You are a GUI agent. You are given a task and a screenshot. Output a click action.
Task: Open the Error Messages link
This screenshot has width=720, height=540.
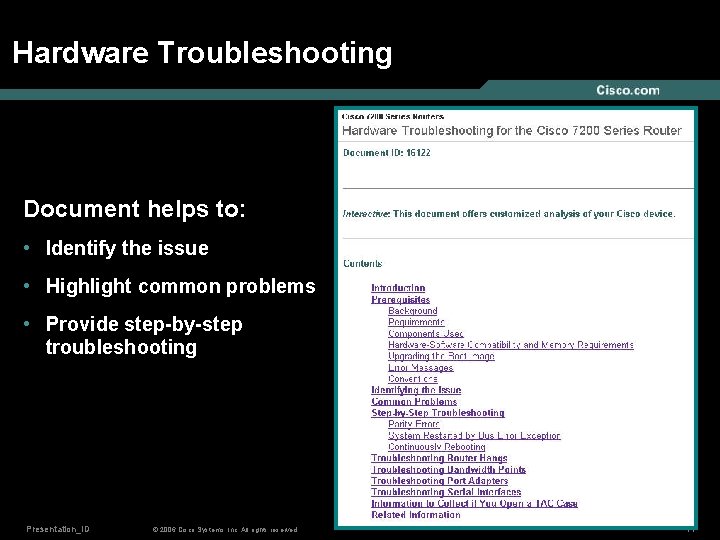pyautogui.click(x=421, y=367)
